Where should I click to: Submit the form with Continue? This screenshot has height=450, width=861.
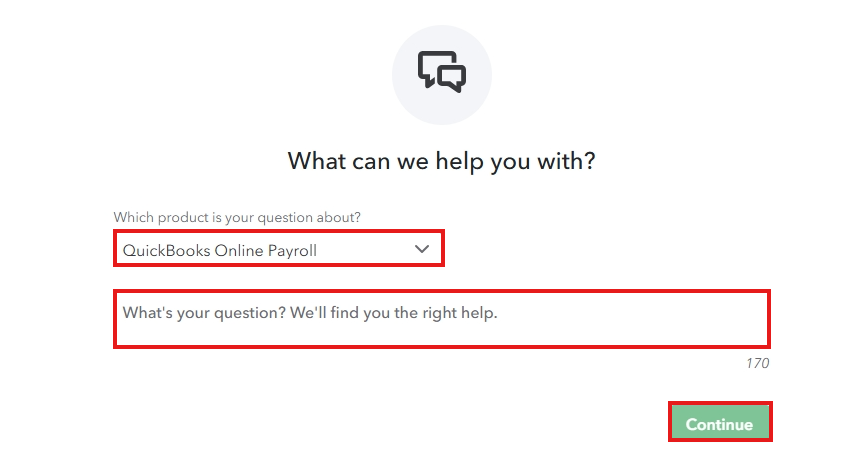[719, 424]
